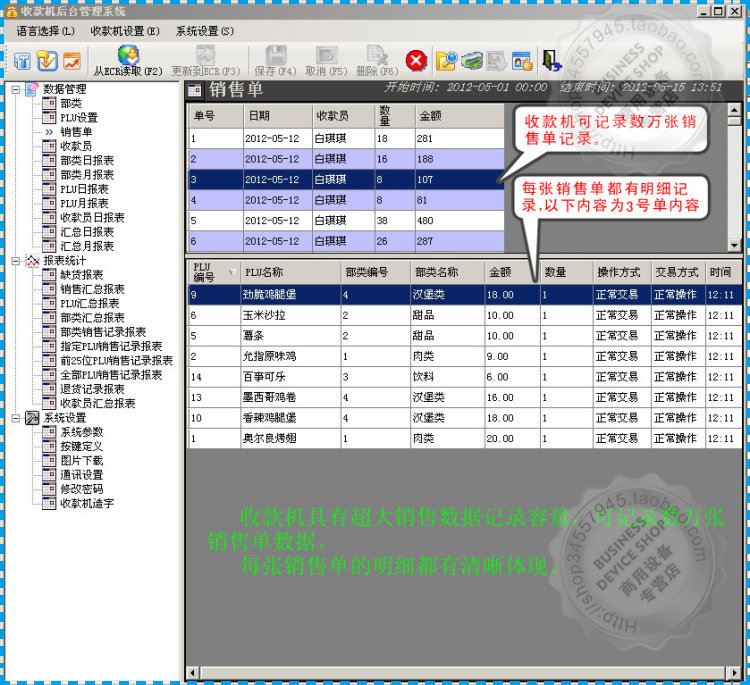
Task: Select 收款员日报表 in the tree
Action: 92,218
